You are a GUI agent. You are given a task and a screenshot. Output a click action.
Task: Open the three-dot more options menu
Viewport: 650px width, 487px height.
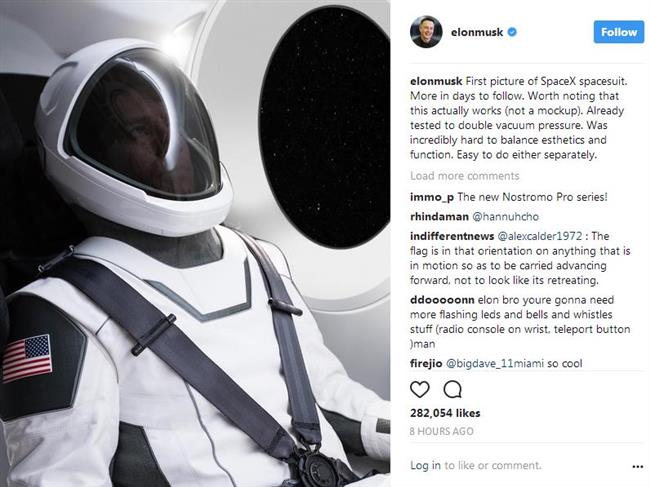click(638, 467)
